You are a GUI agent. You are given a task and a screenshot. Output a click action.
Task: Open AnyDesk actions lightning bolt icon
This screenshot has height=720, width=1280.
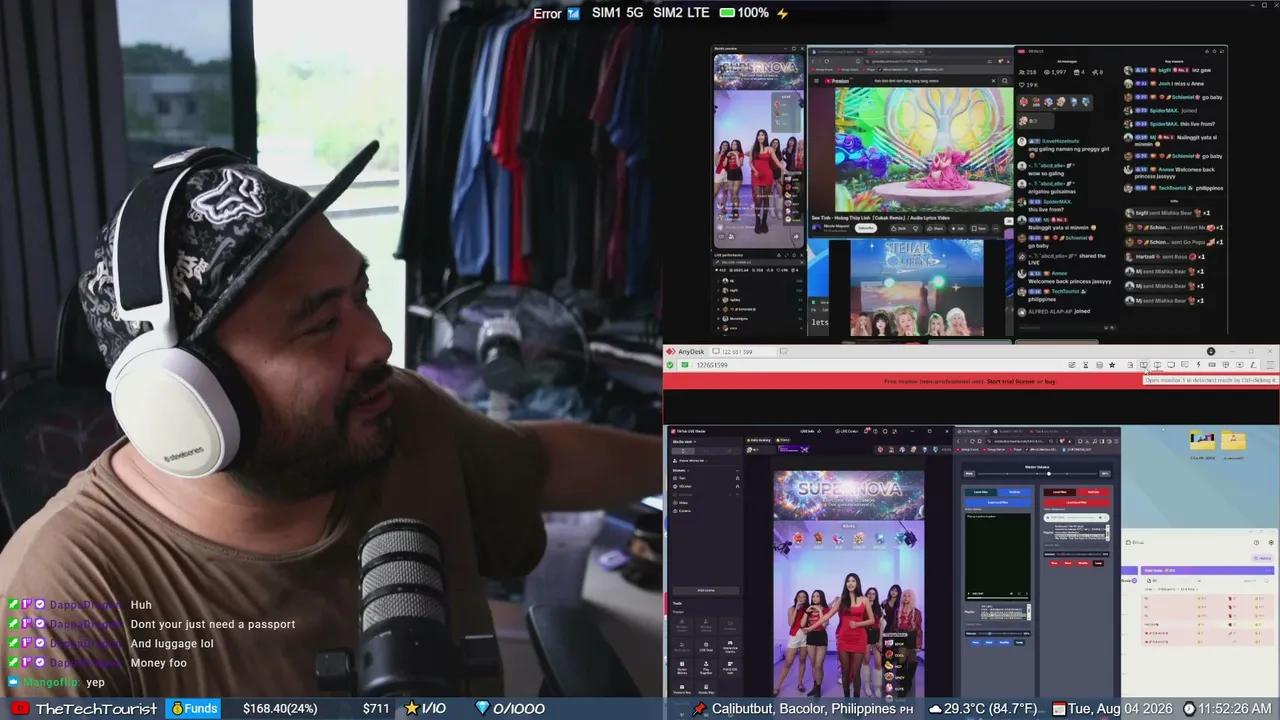pyautogui.click(x=1198, y=365)
